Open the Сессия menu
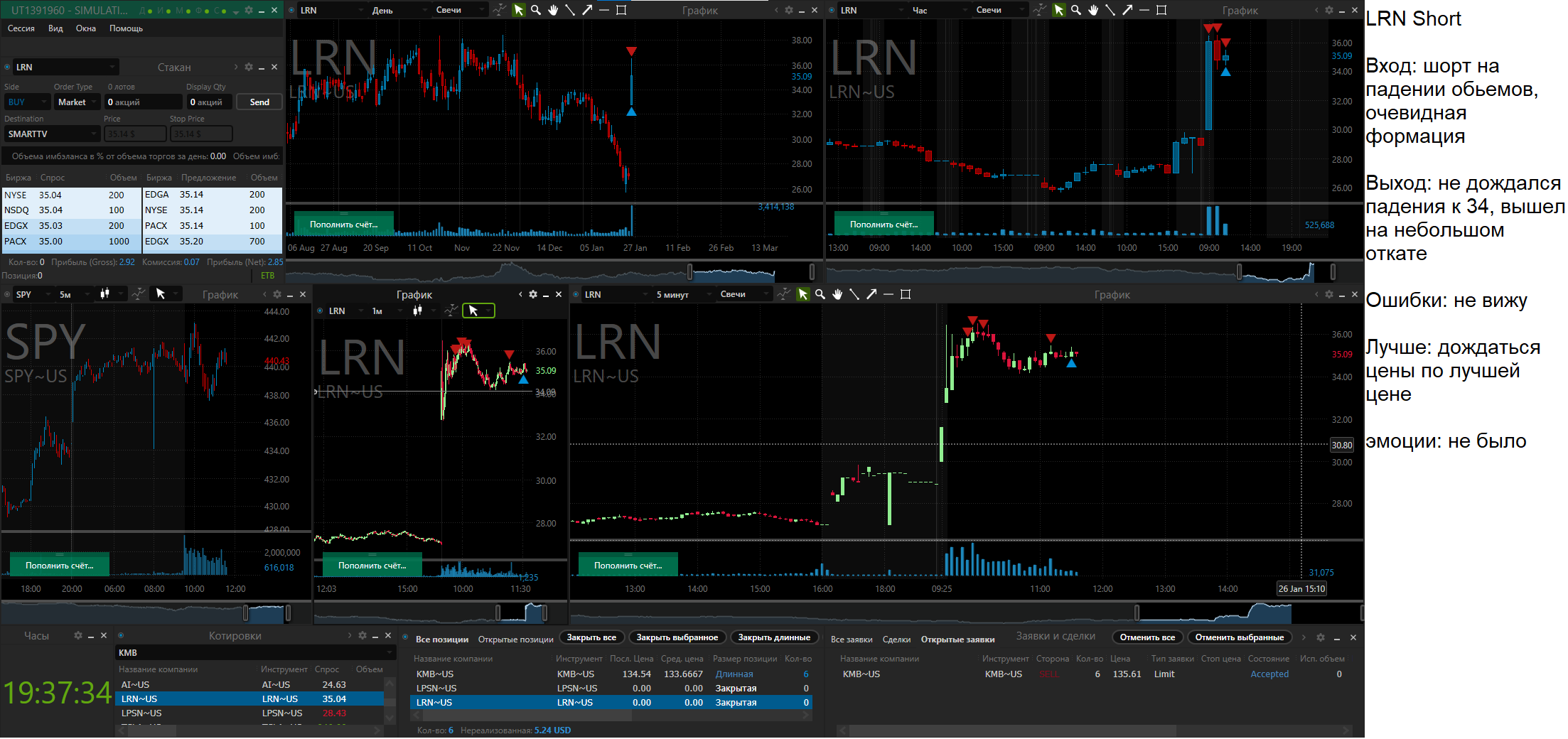 pos(21,28)
